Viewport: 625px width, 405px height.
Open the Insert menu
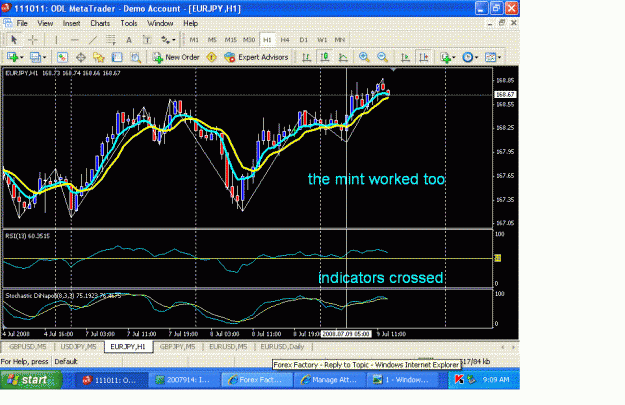[71, 23]
